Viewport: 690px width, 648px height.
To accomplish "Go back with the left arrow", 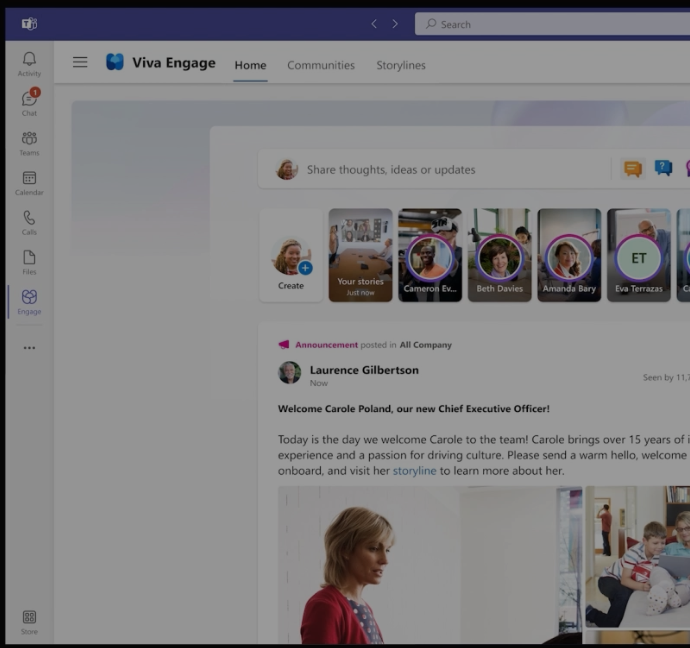I will 374,24.
